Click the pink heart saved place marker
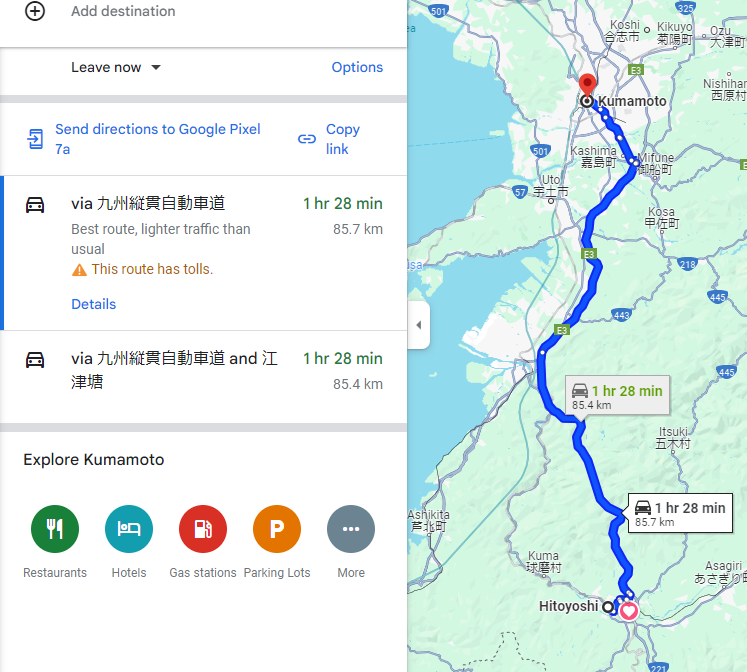This screenshot has width=747, height=672. click(628, 611)
